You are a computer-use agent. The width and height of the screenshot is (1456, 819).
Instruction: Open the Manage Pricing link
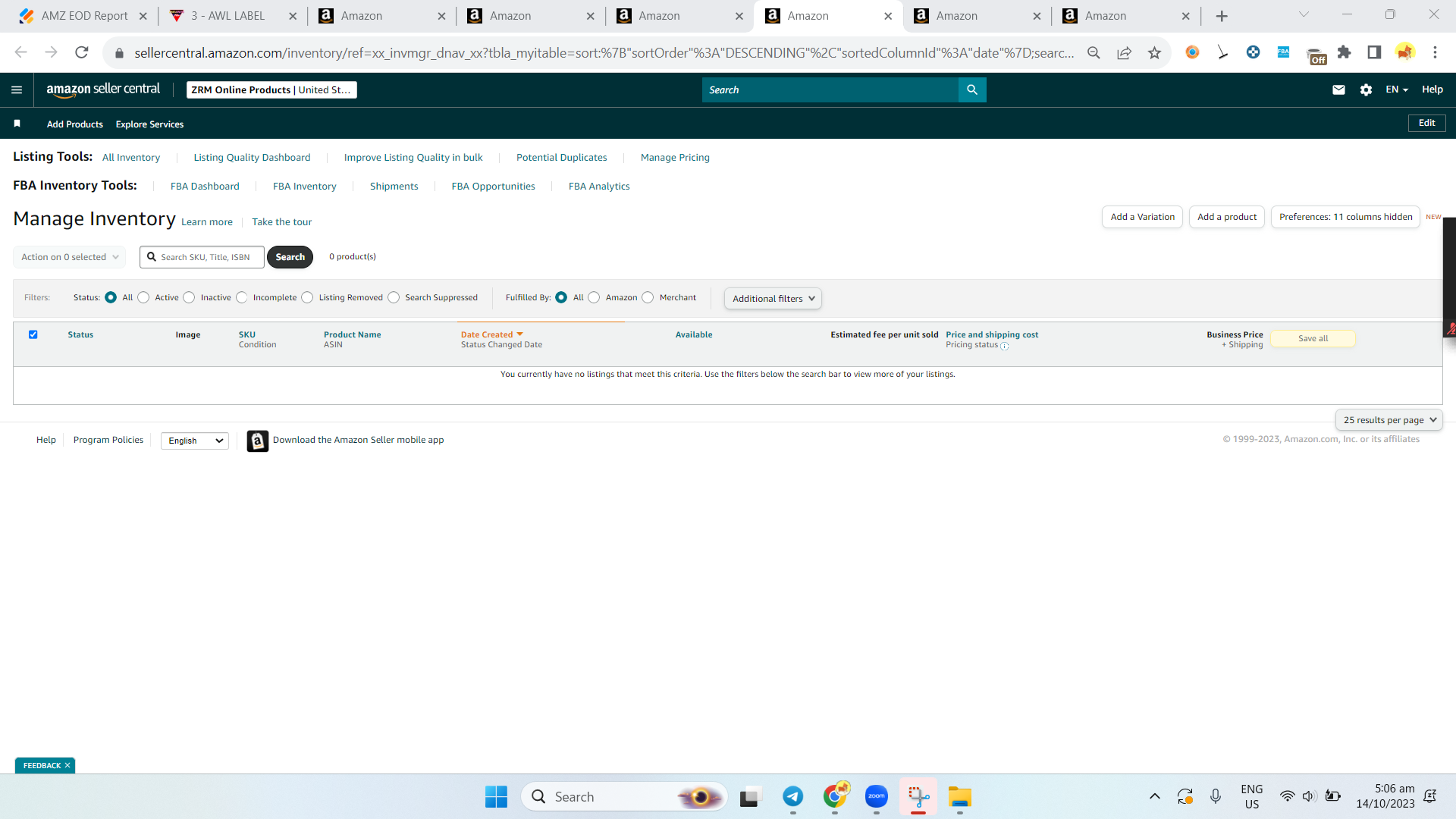pos(675,158)
